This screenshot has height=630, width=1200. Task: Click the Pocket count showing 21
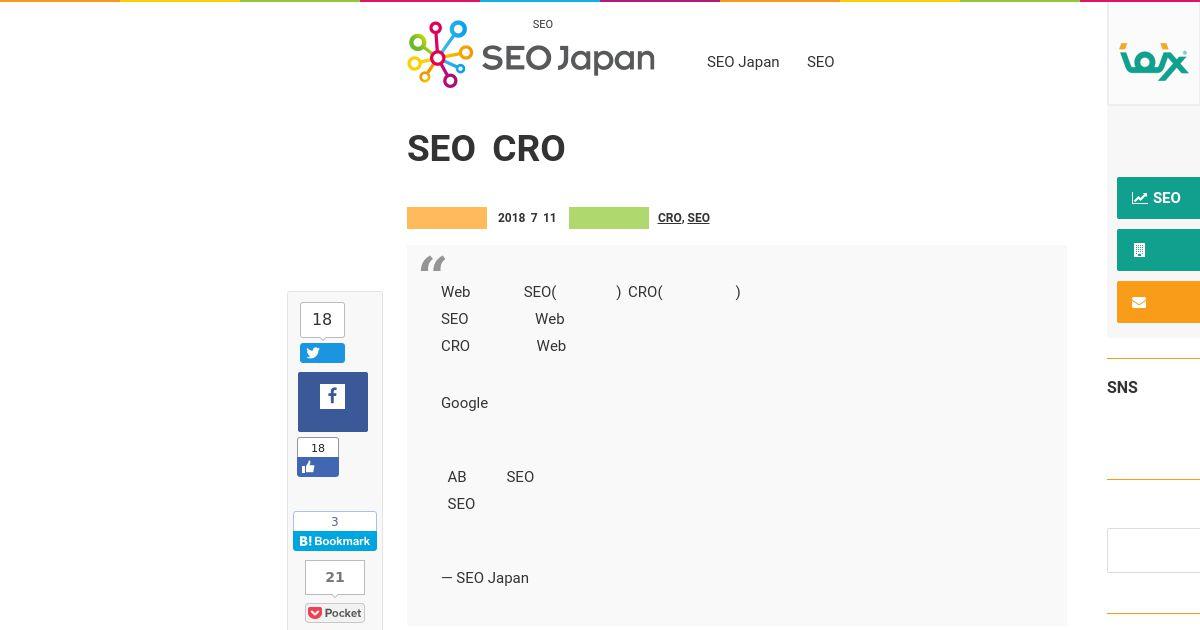pos(335,577)
